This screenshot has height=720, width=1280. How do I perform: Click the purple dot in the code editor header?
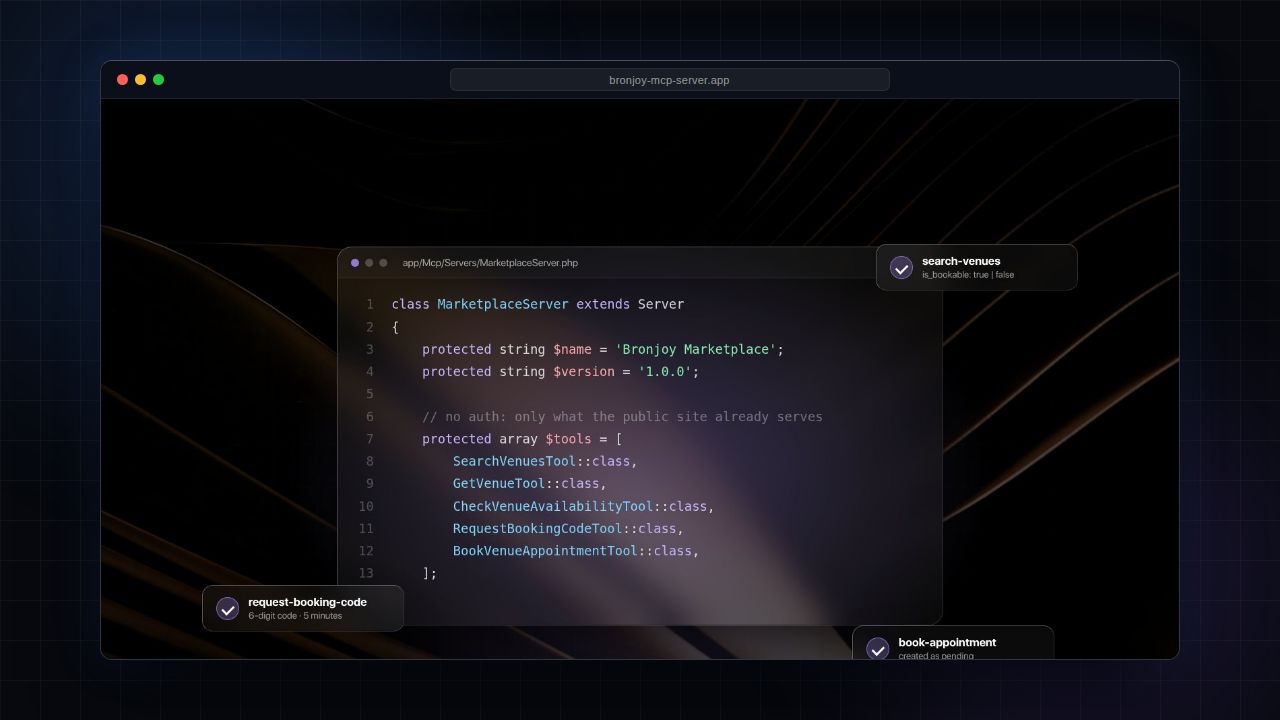coord(355,263)
